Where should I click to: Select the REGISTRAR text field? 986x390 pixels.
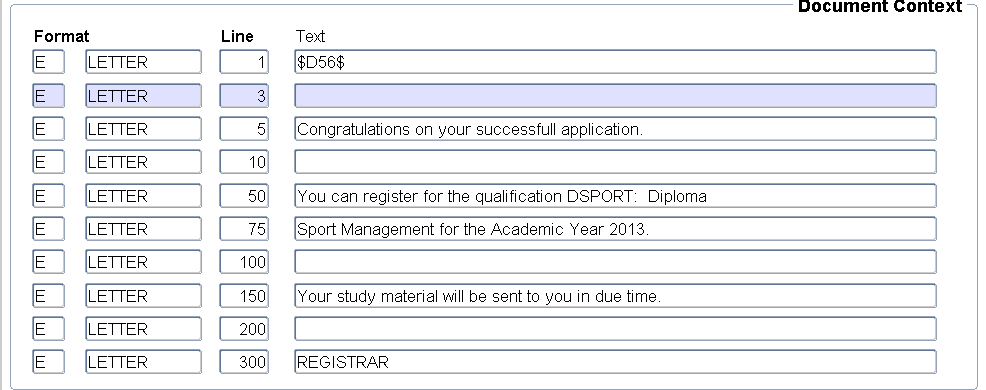coord(615,362)
